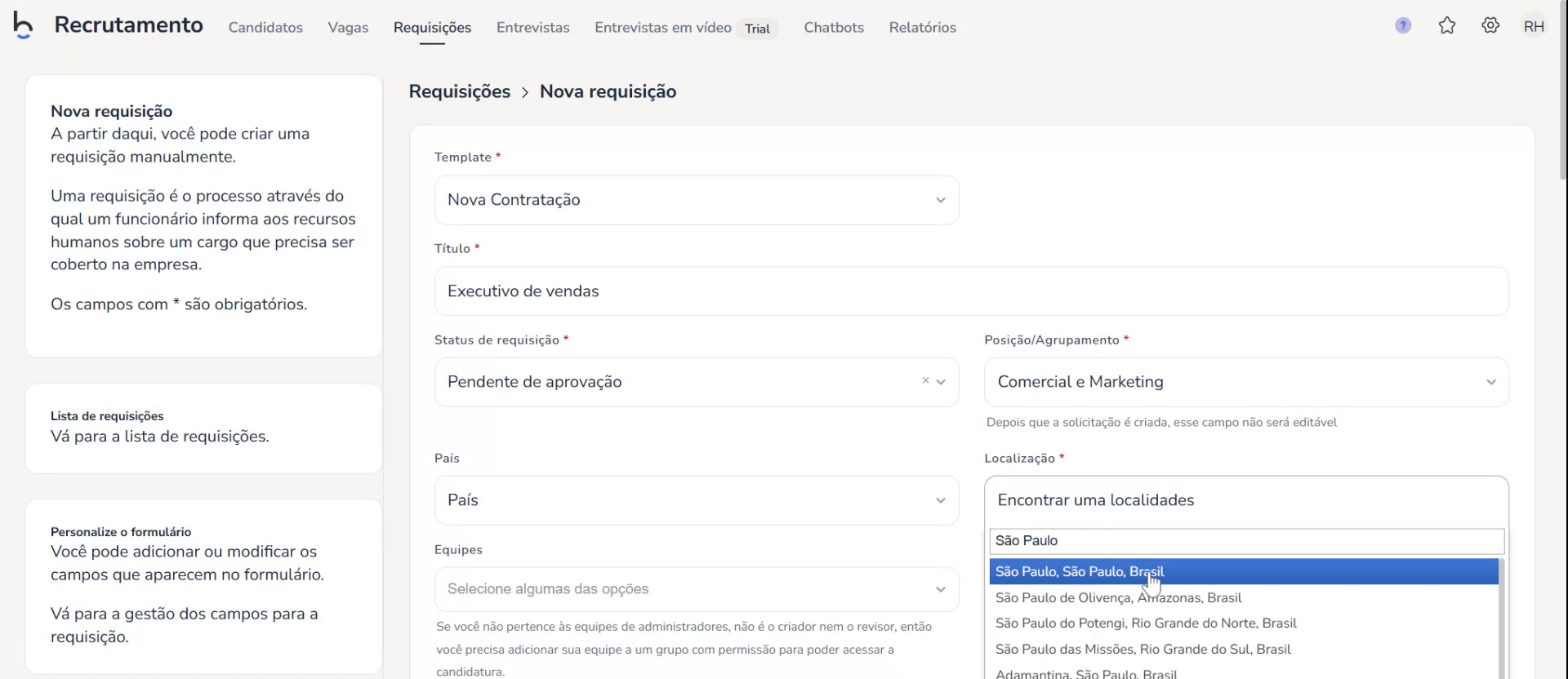
Task: Click the Recrutamento logo icon
Action: [x=23, y=25]
